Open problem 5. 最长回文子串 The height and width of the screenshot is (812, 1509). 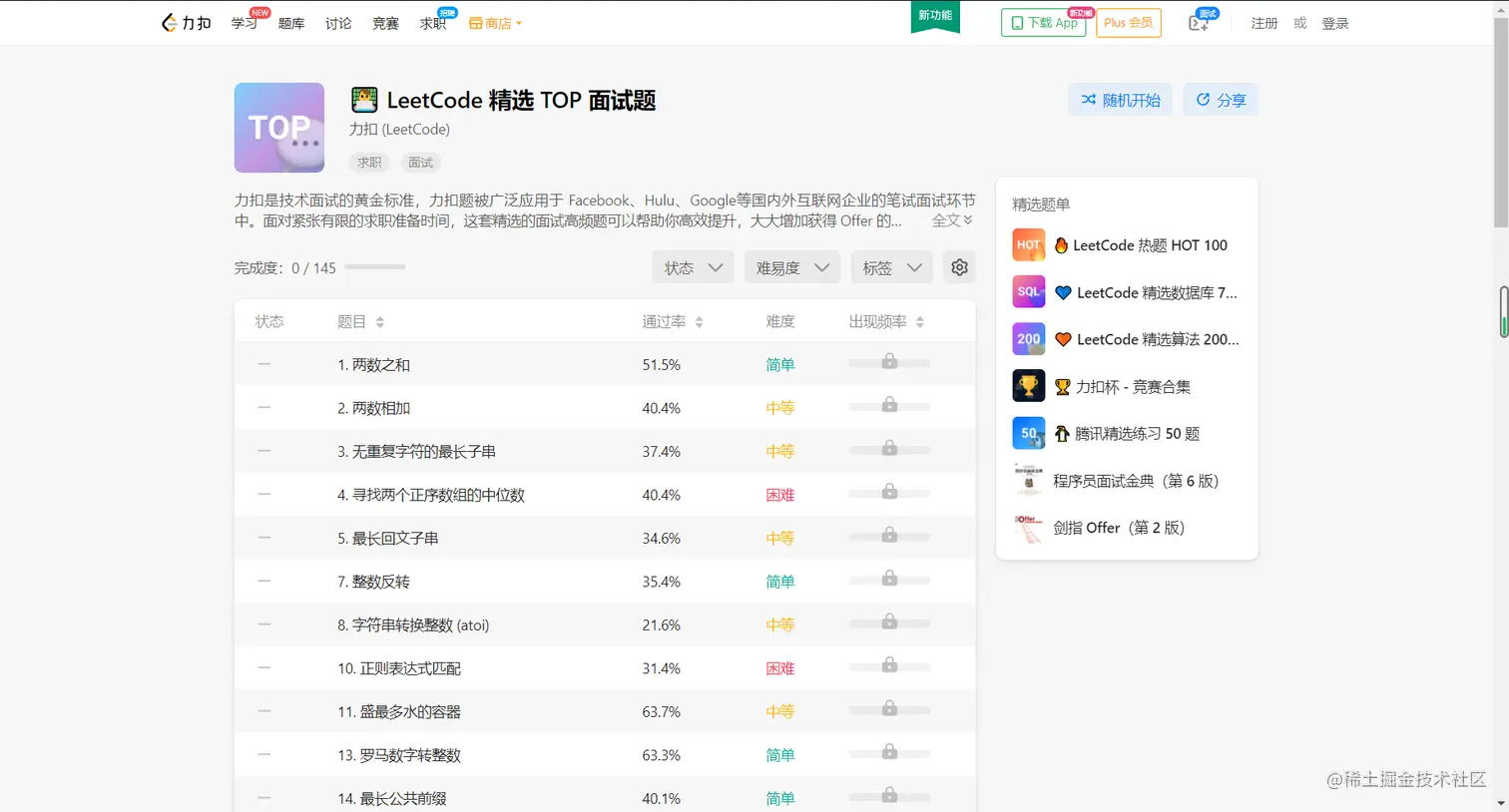(x=388, y=539)
